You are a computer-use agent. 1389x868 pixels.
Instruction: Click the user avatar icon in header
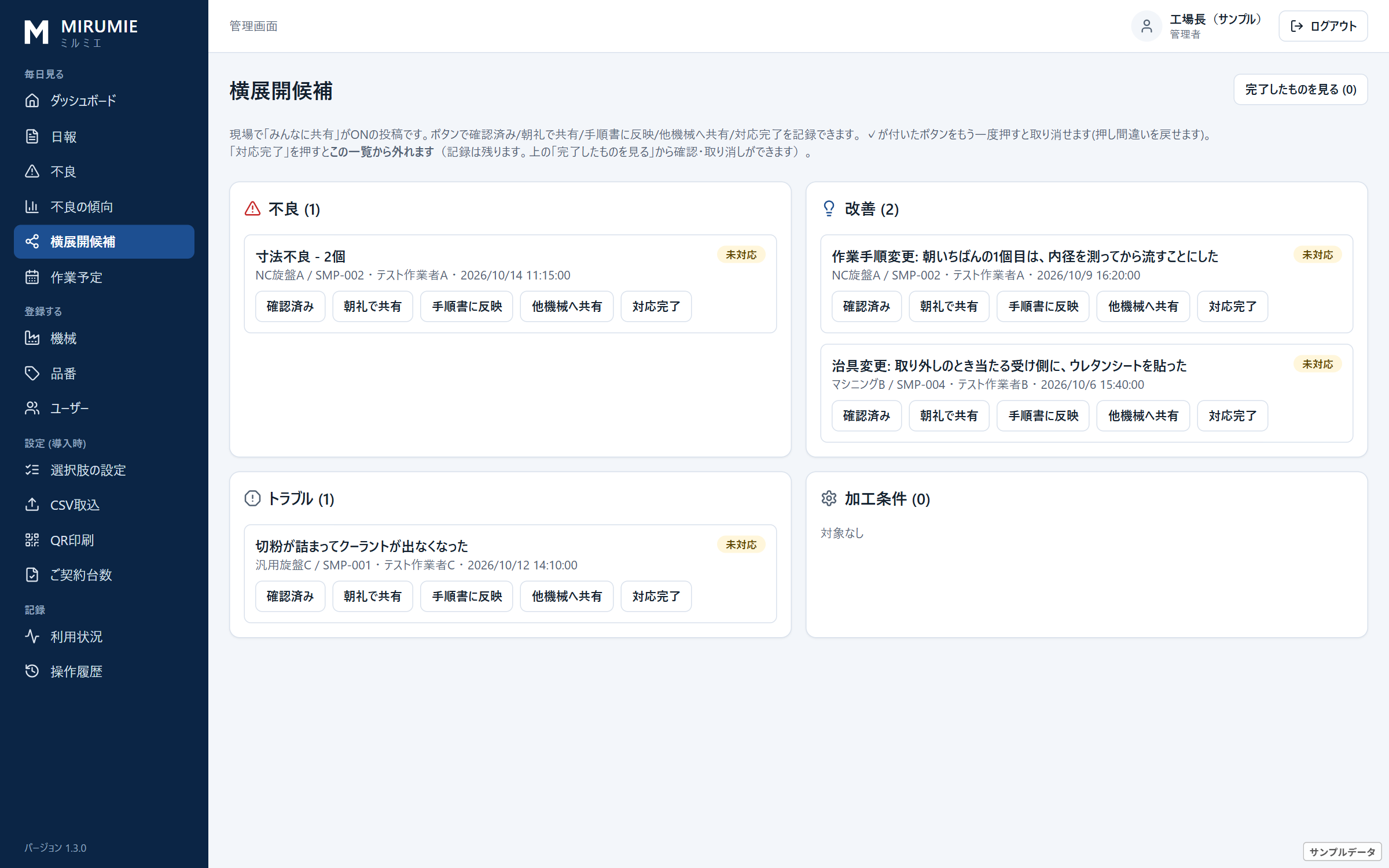pyautogui.click(x=1147, y=26)
